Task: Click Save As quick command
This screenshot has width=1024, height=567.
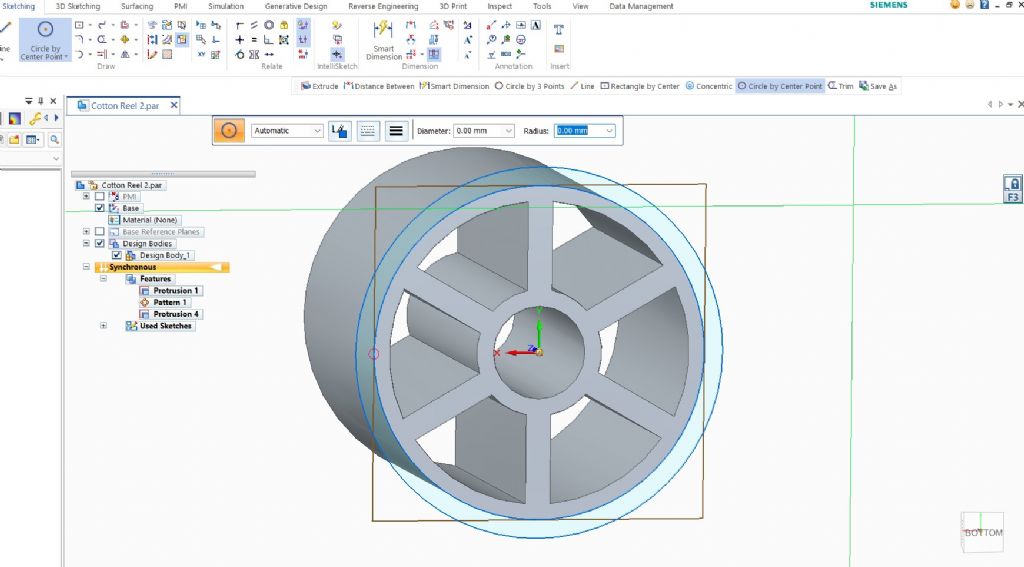Action: point(878,86)
